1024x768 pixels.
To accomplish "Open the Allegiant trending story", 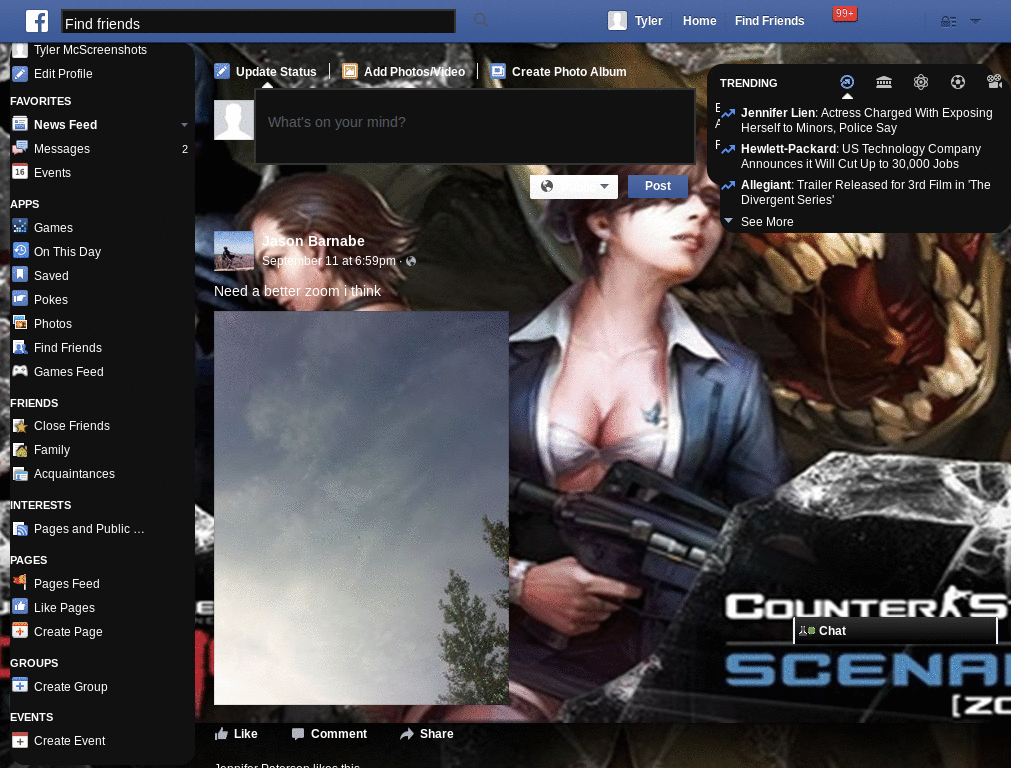I will point(865,192).
